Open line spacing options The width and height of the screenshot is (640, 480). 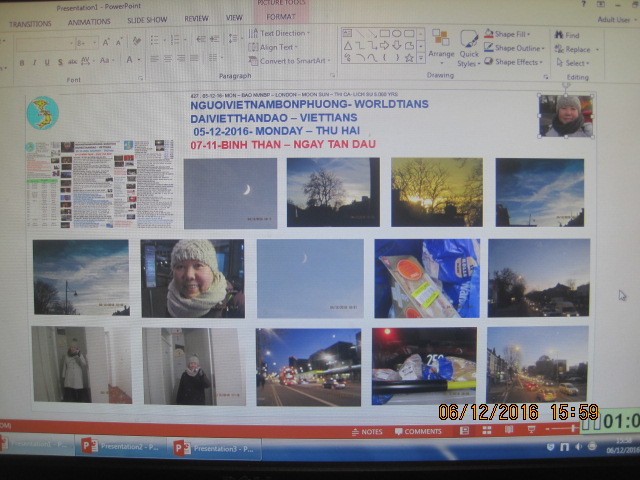[x=234, y=38]
